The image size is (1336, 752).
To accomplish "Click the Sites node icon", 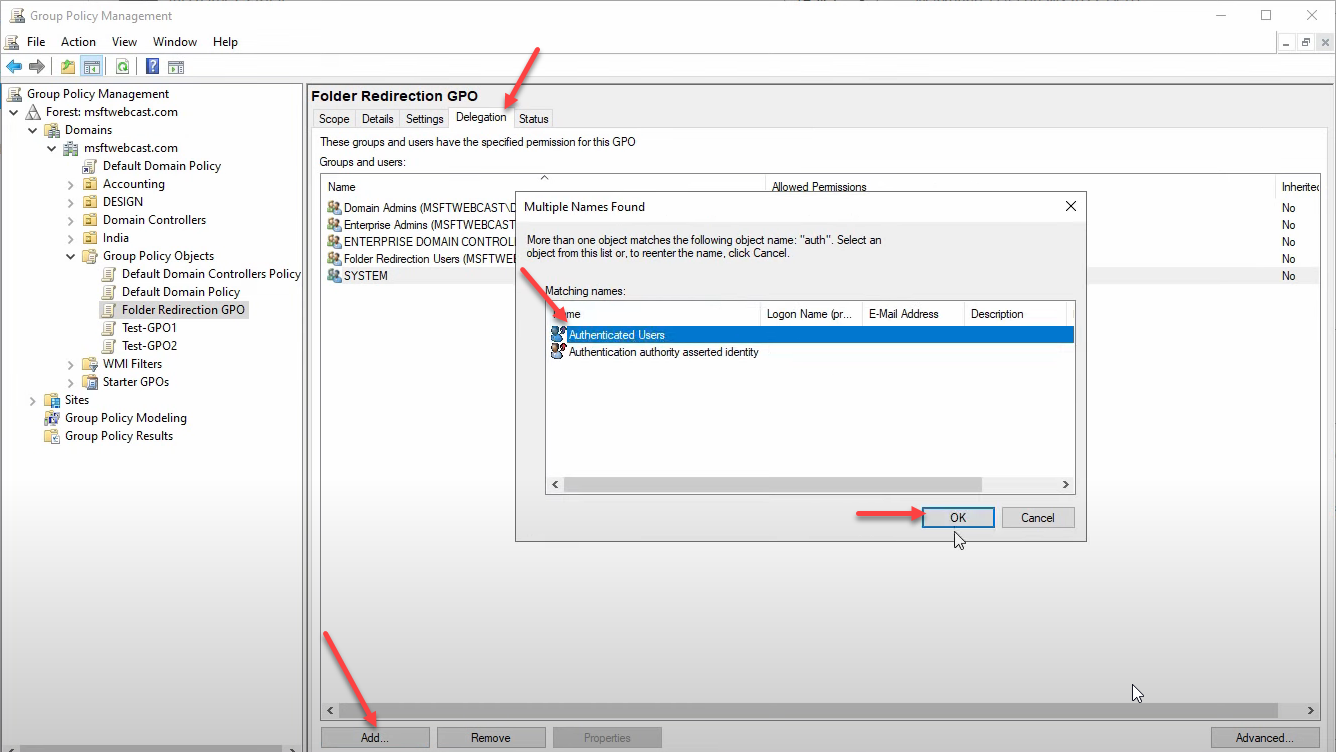I will (52, 400).
